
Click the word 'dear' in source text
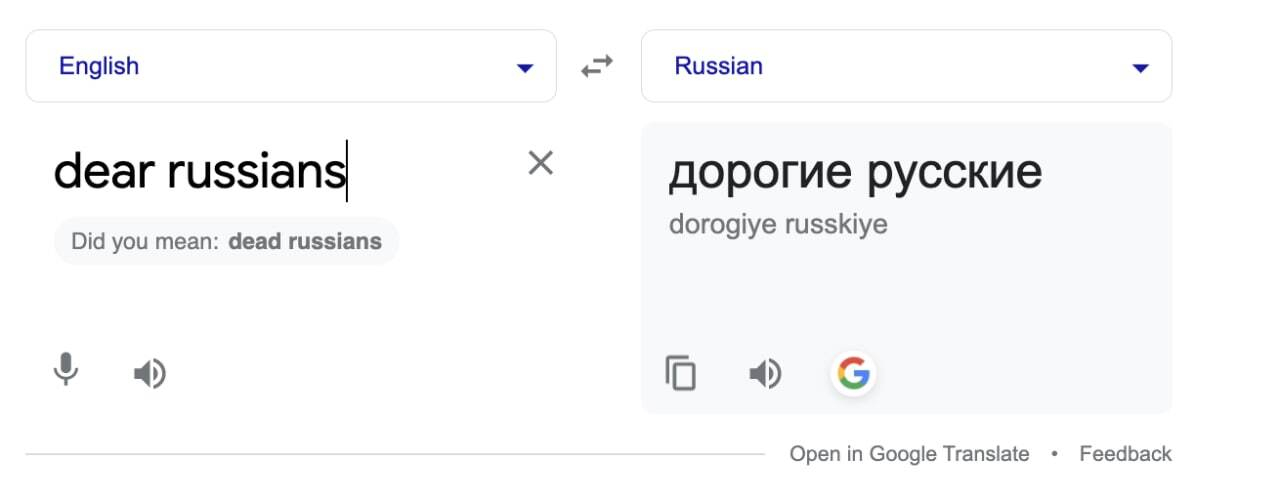pyautogui.click(x=104, y=171)
